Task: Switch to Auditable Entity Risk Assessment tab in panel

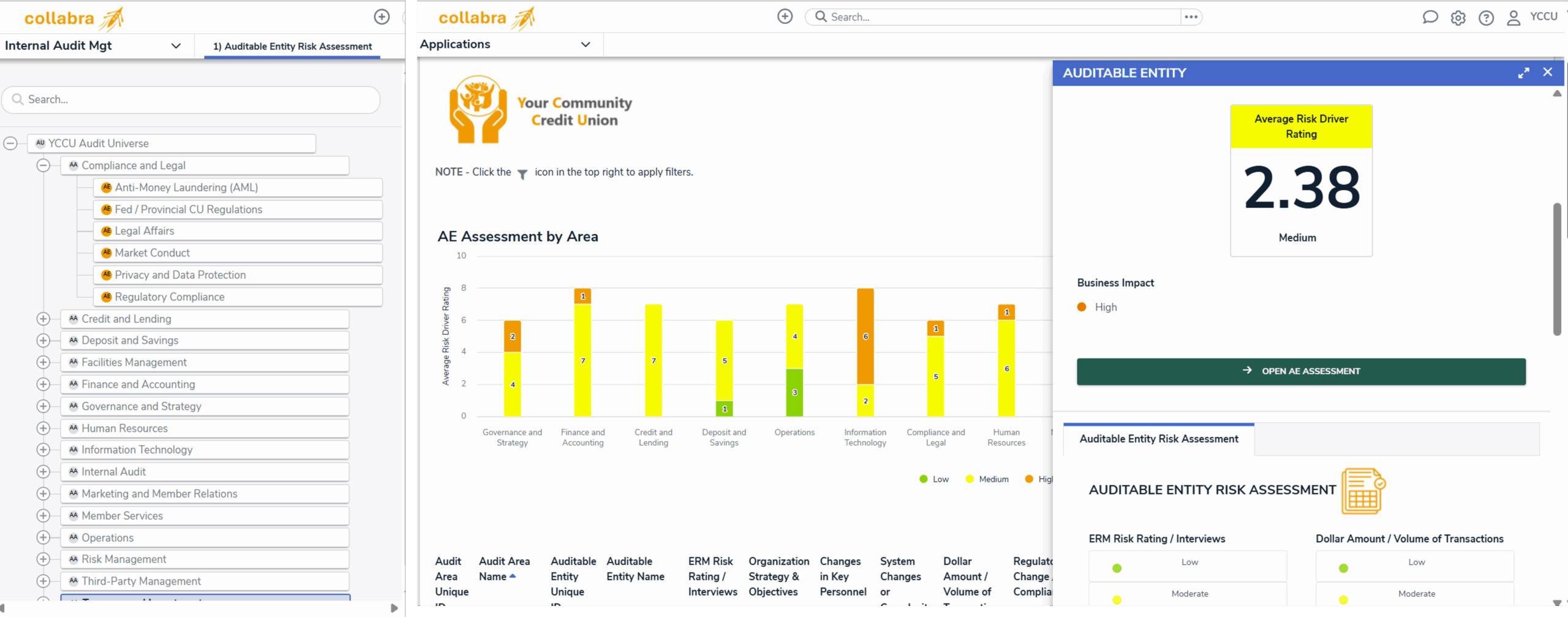Action: [1158, 439]
